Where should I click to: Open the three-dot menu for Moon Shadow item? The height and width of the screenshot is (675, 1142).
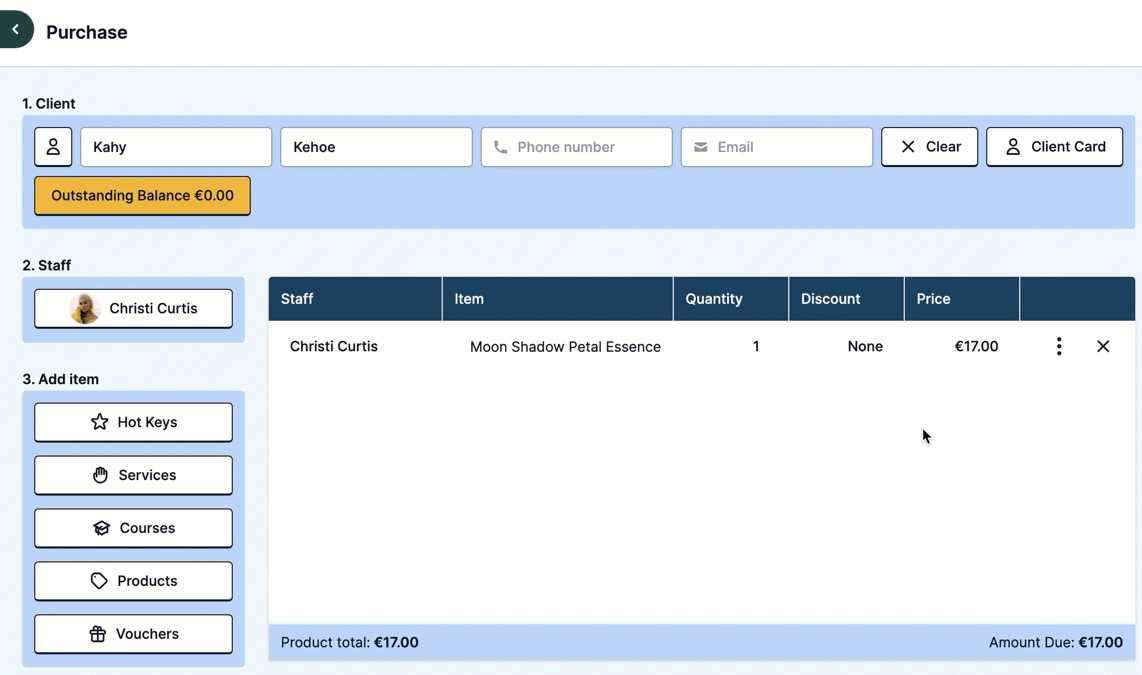tap(1059, 347)
